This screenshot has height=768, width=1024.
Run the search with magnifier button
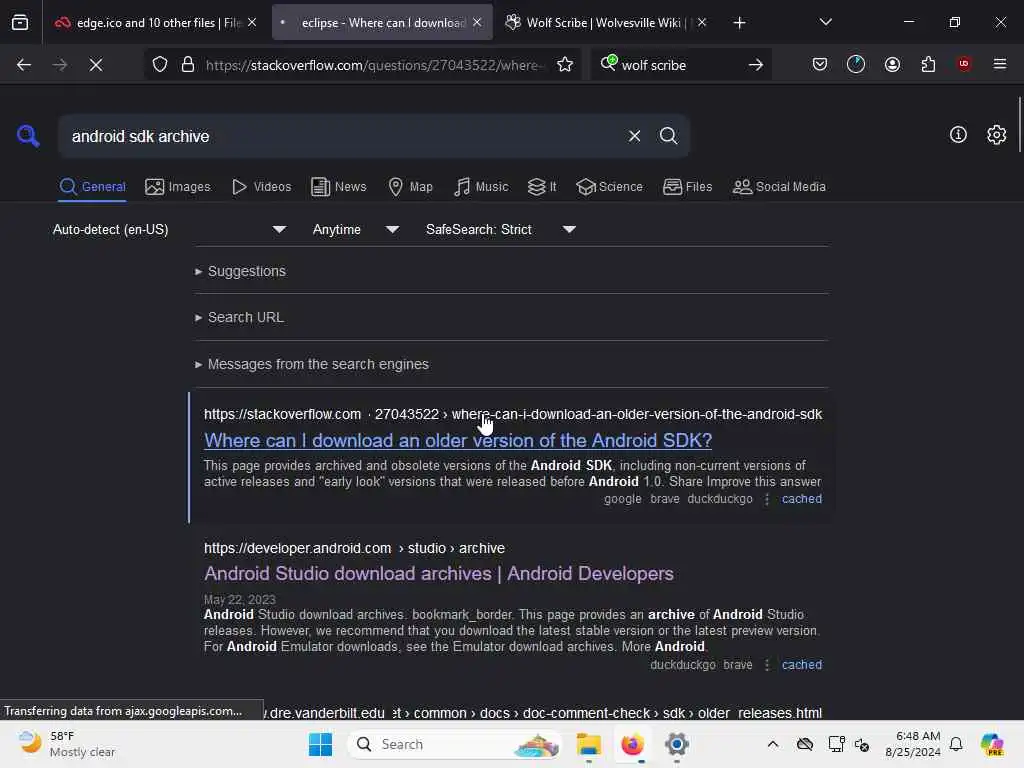[668, 136]
